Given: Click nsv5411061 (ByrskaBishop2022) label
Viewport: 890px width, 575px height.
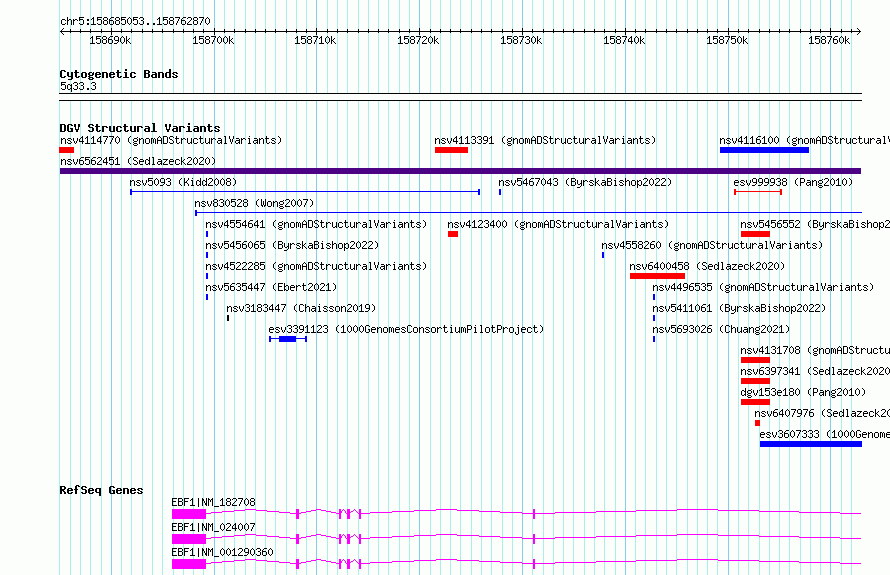Looking at the screenshot, I should (x=739, y=308).
